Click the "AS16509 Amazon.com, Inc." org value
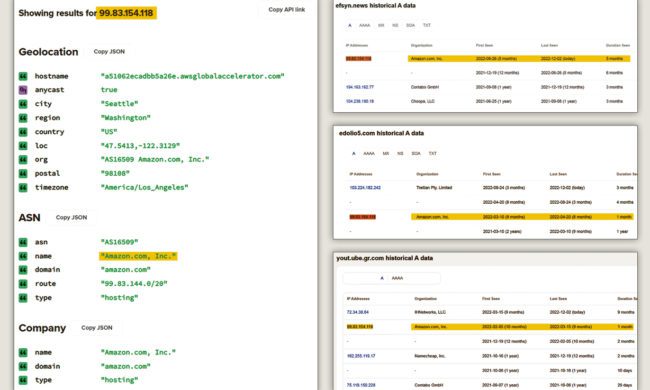This screenshot has width=650, height=390. point(155,160)
